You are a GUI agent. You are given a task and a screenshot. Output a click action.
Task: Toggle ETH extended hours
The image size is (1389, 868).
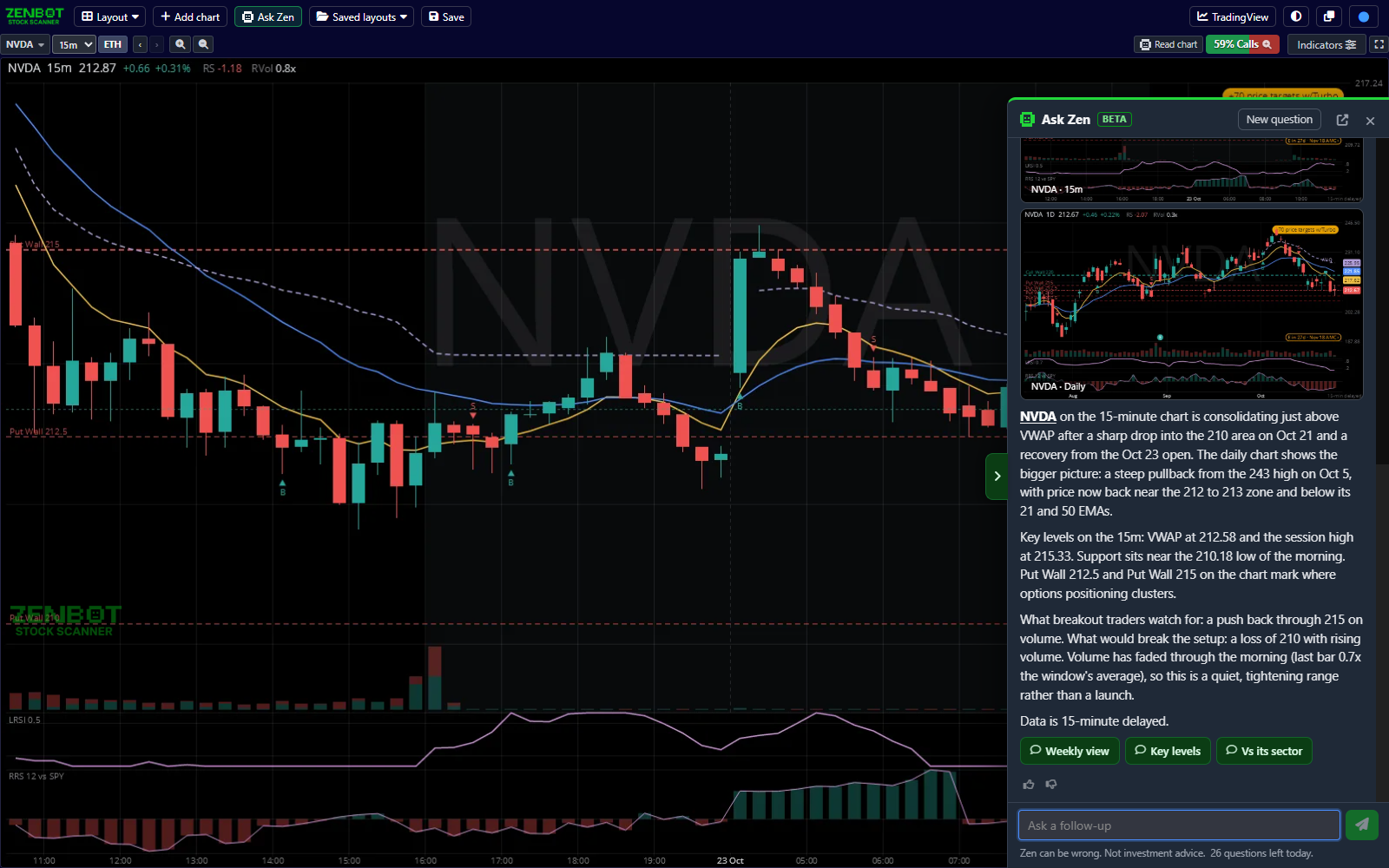tap(113, 44)
